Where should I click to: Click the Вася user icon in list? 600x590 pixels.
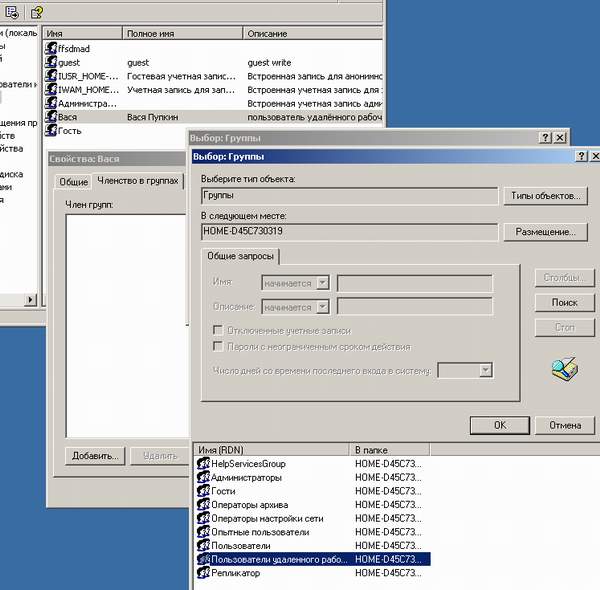coord(51,117)
